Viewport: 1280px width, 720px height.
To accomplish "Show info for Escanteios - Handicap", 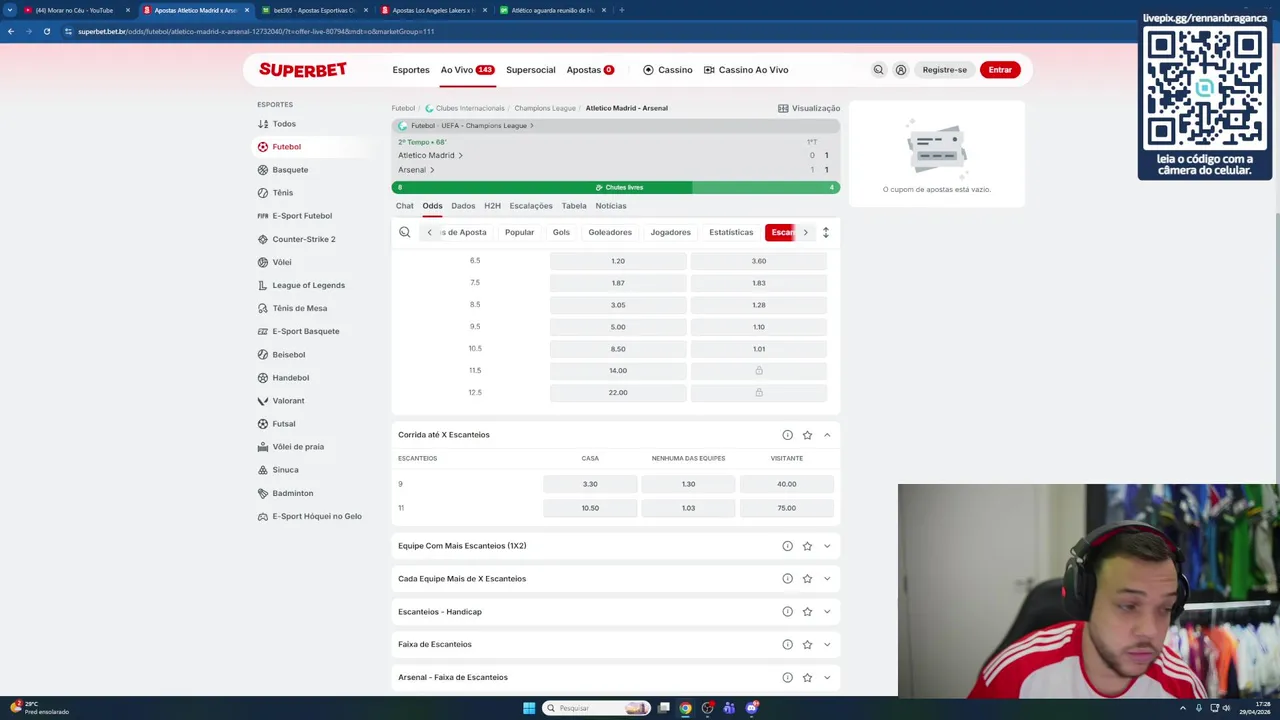I will tap(787, 612).
